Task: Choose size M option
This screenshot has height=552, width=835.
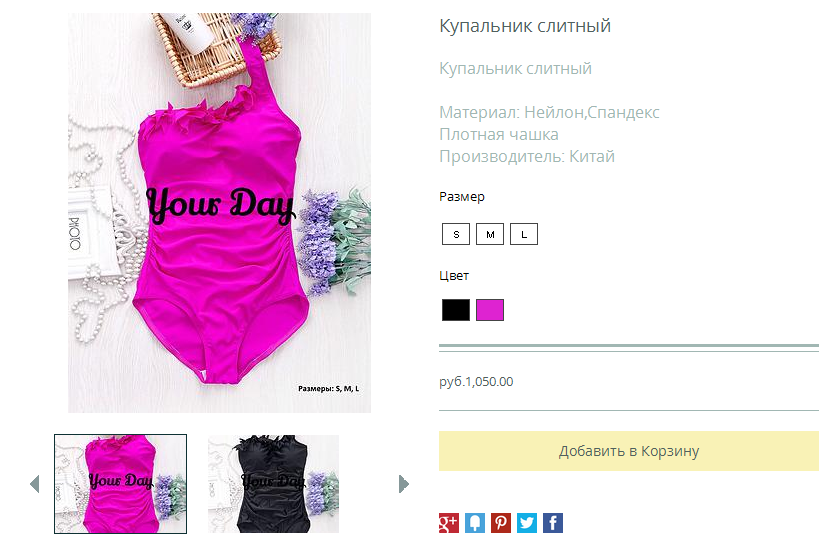Action: (490, 234)
